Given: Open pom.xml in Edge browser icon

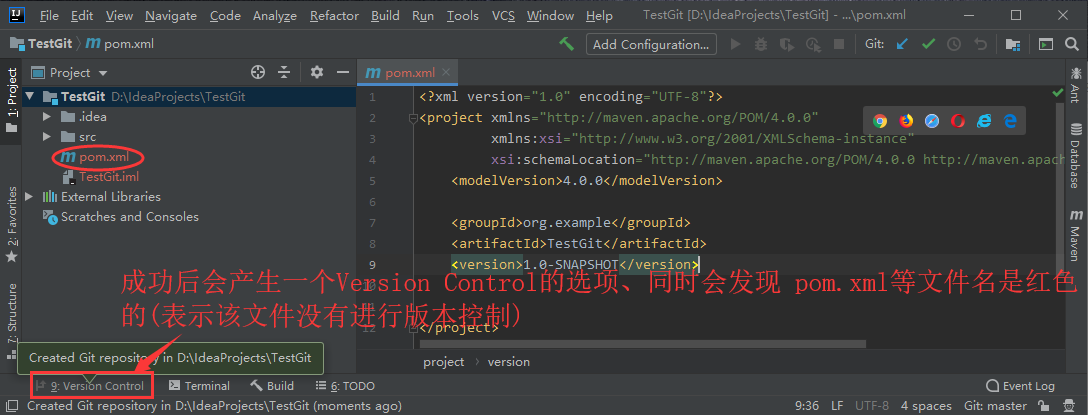Looking at the screenshot, I should pos(1010,121).
